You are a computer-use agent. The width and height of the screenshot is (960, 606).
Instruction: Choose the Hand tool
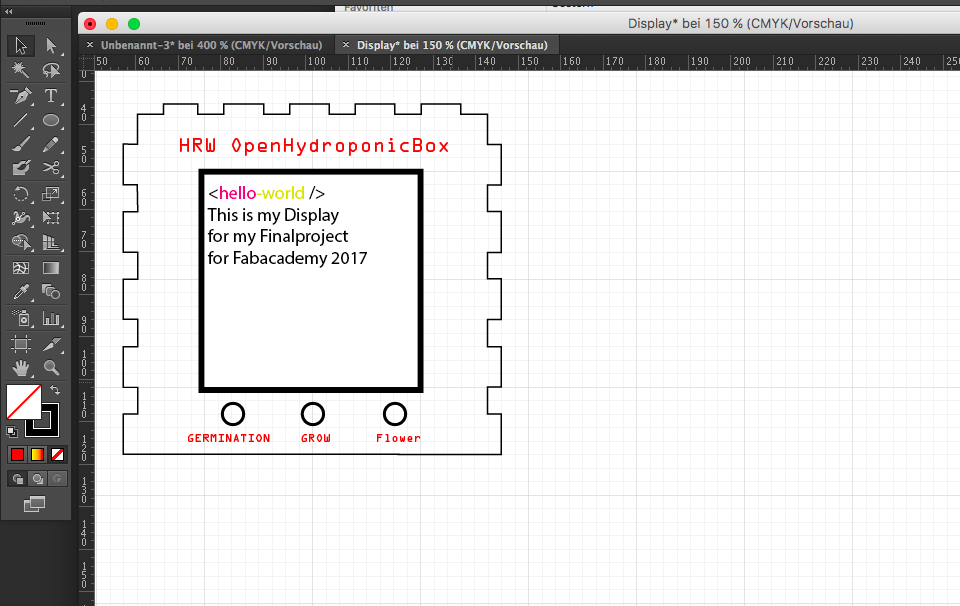point(20,368)
